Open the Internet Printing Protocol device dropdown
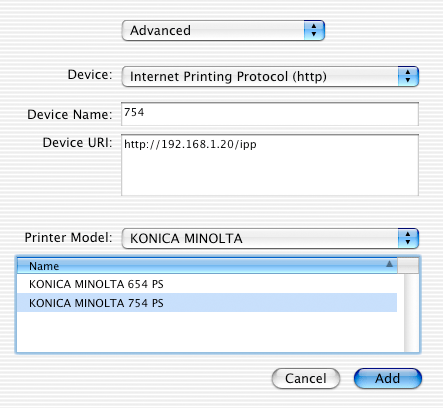This screenshot has width=443, height=408. [270, 77]
